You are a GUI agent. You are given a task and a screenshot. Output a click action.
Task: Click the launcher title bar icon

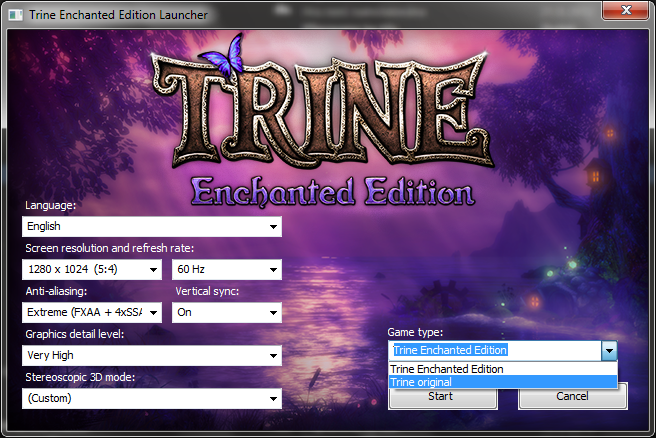click(15, 15)
